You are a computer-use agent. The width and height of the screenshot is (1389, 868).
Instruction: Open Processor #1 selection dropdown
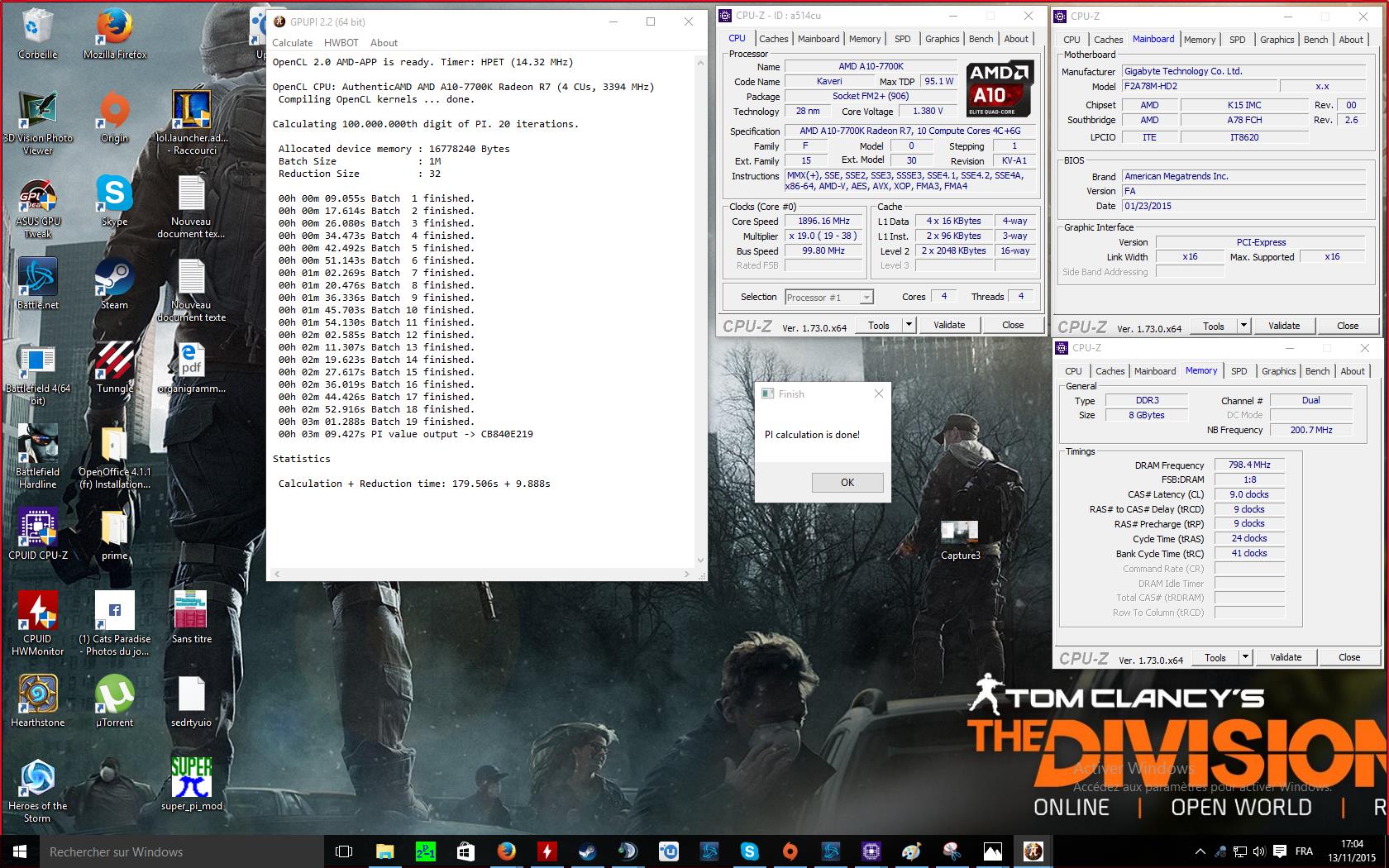point(828,297)
